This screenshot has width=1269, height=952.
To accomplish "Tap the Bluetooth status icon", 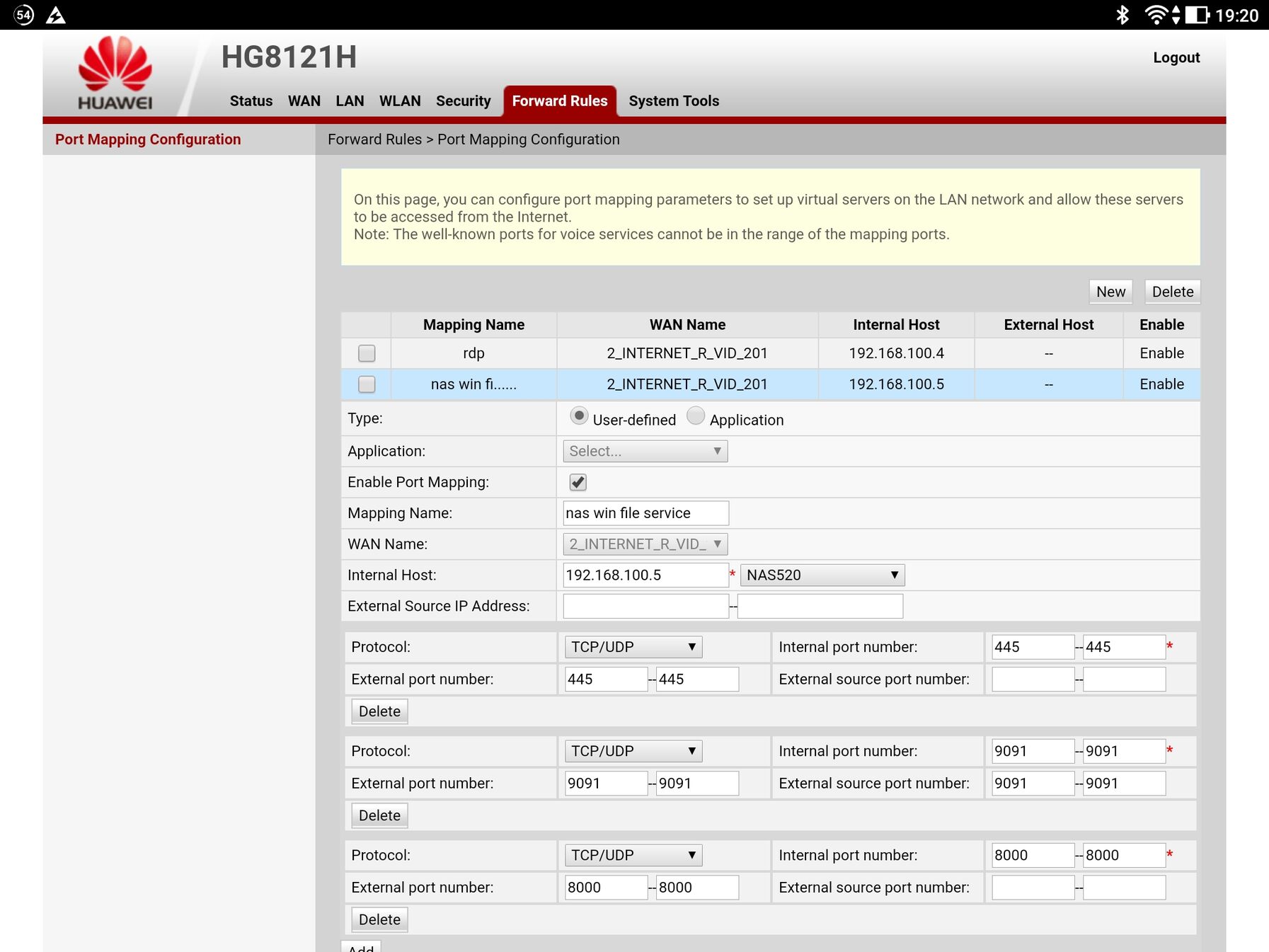I will (1122, 15).
